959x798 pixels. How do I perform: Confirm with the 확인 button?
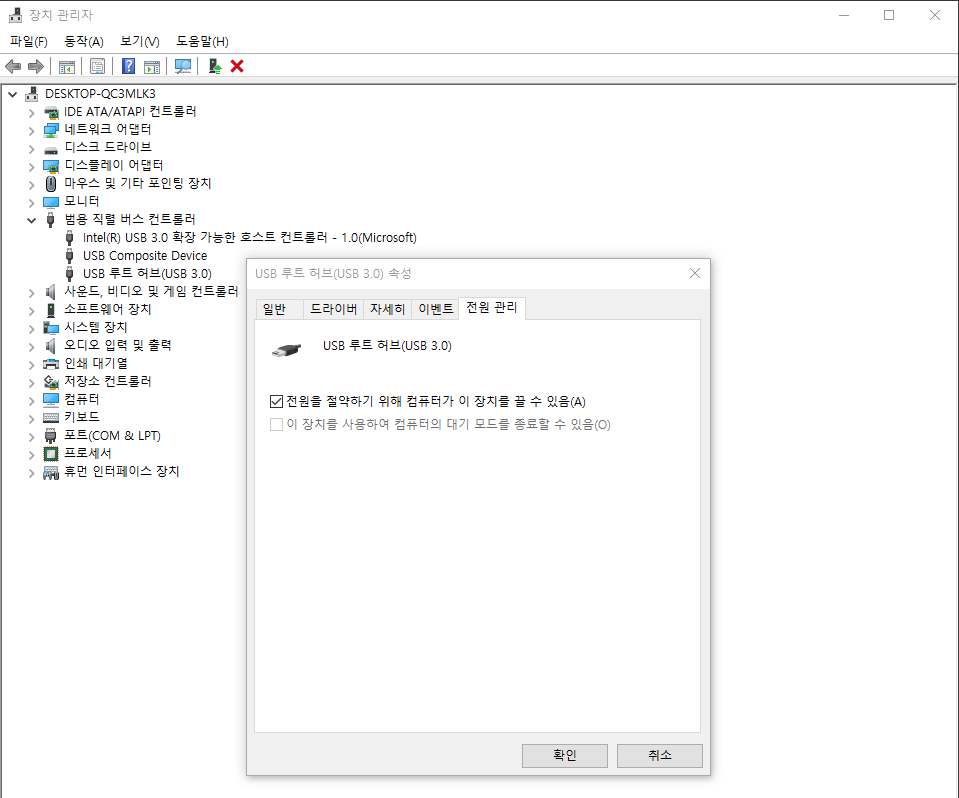click(565, 756)
